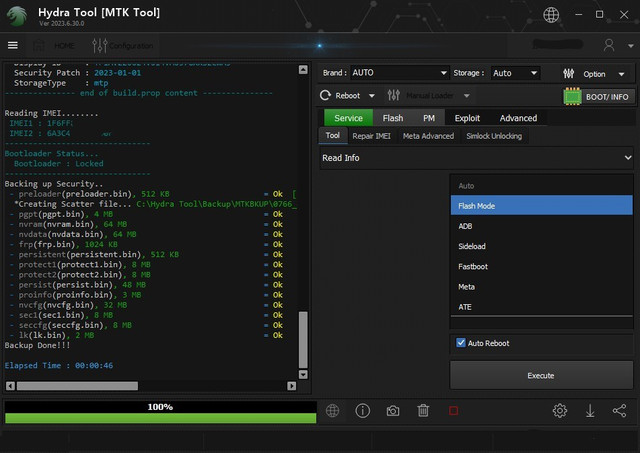Image resolution: width=640 pixels, height=453 pixels.
Task: Choose ATE in the mode list
Action: coord(542,307)
